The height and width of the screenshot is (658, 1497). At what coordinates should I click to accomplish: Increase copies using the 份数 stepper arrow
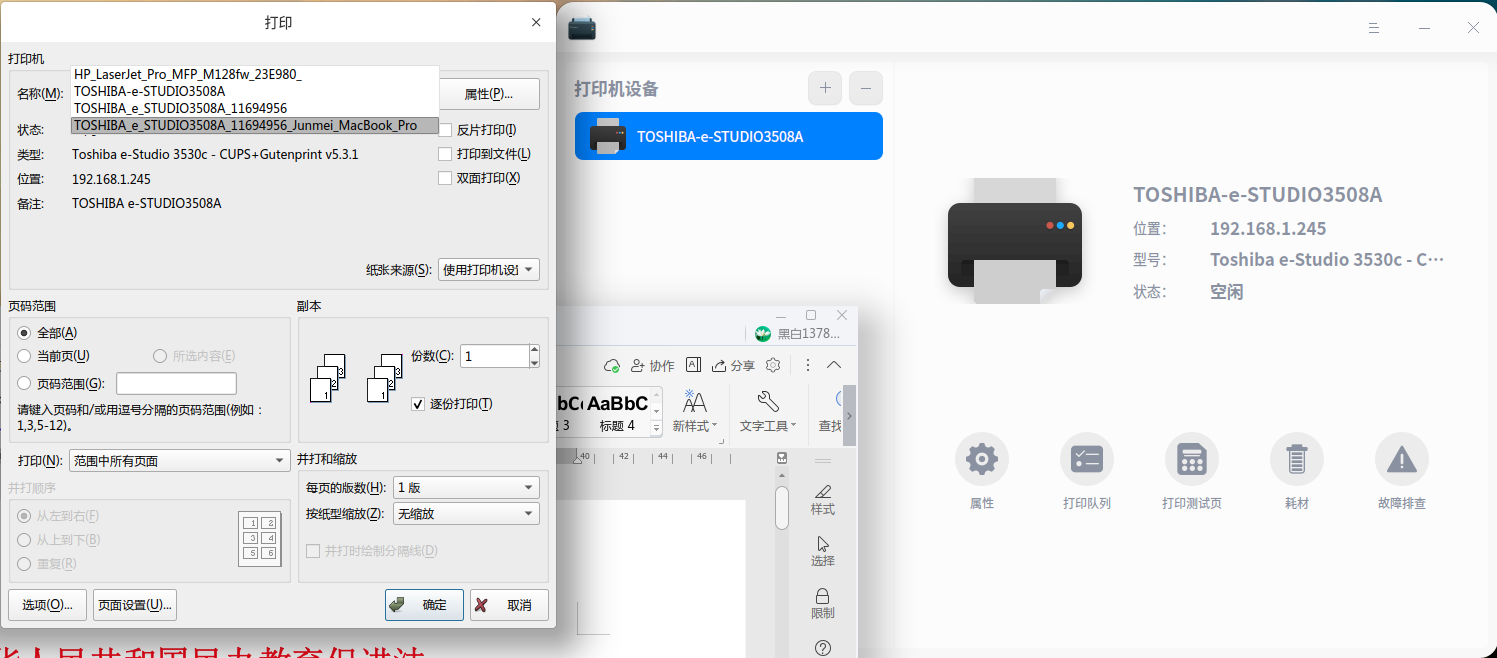532,350
